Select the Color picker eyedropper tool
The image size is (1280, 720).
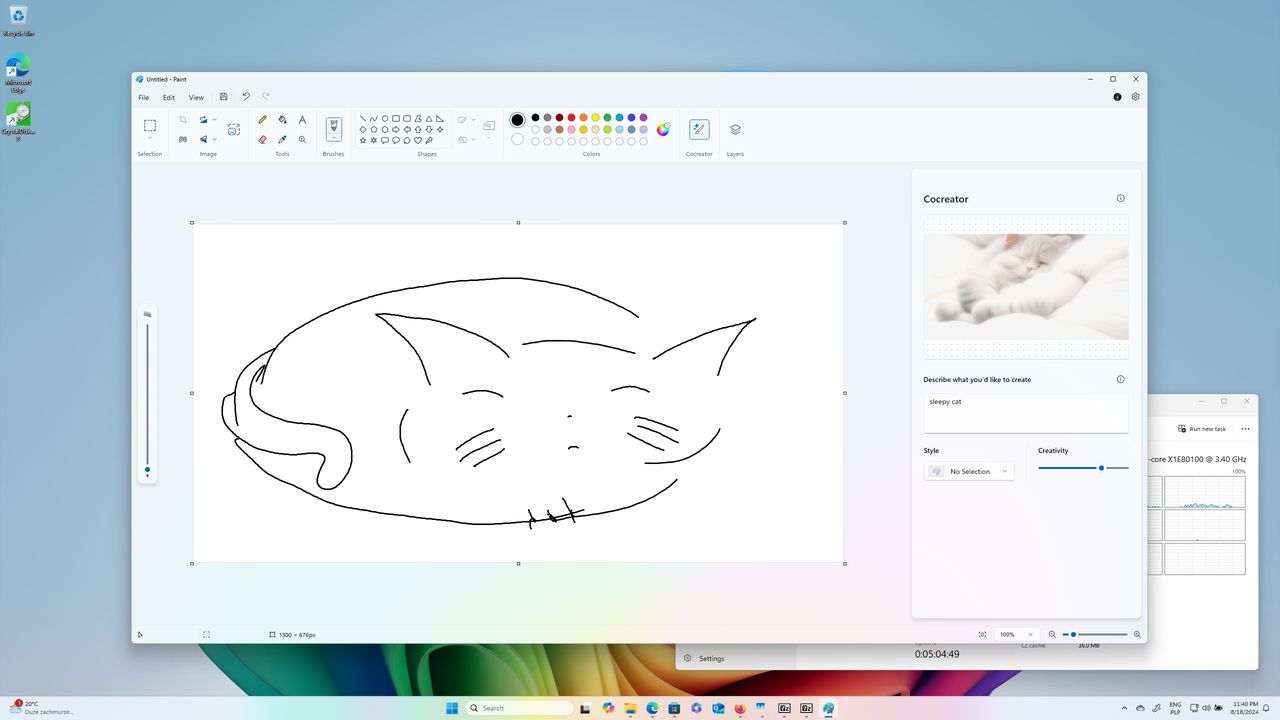click(x=282, y=140)
